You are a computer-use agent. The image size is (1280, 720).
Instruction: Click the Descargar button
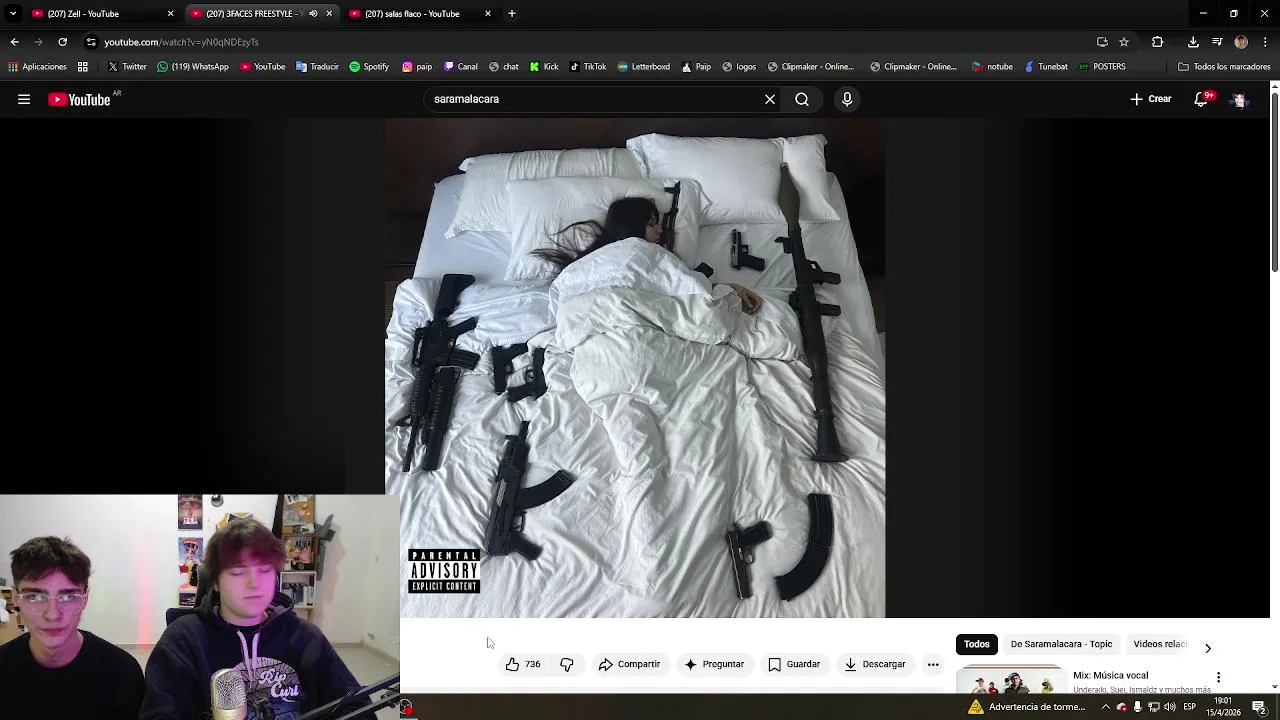coord(875,664)
